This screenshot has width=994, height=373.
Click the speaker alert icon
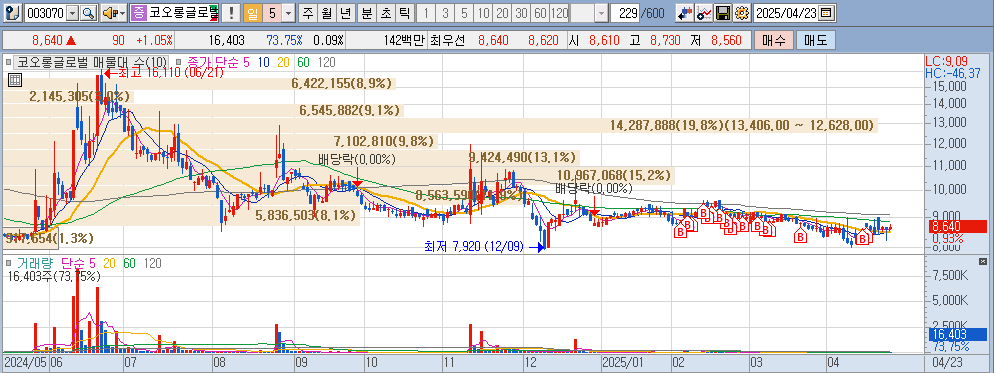coord(110,13)
